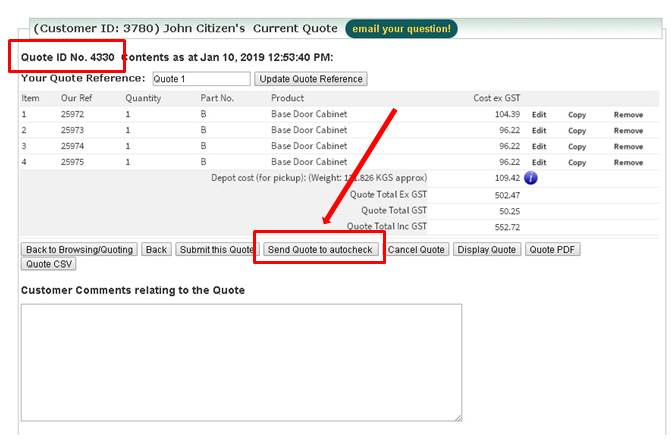Copy item 2 with ref 25973
The image size is (671, 440).
point(577,131)
